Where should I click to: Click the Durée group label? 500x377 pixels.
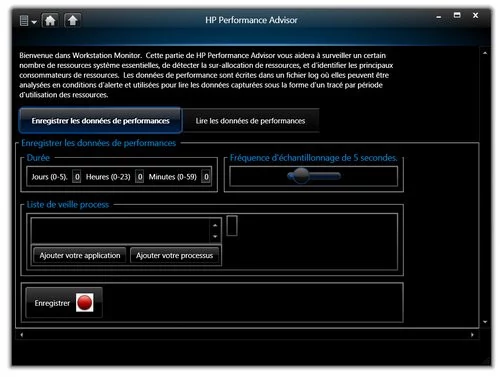[x=38, y=158]
